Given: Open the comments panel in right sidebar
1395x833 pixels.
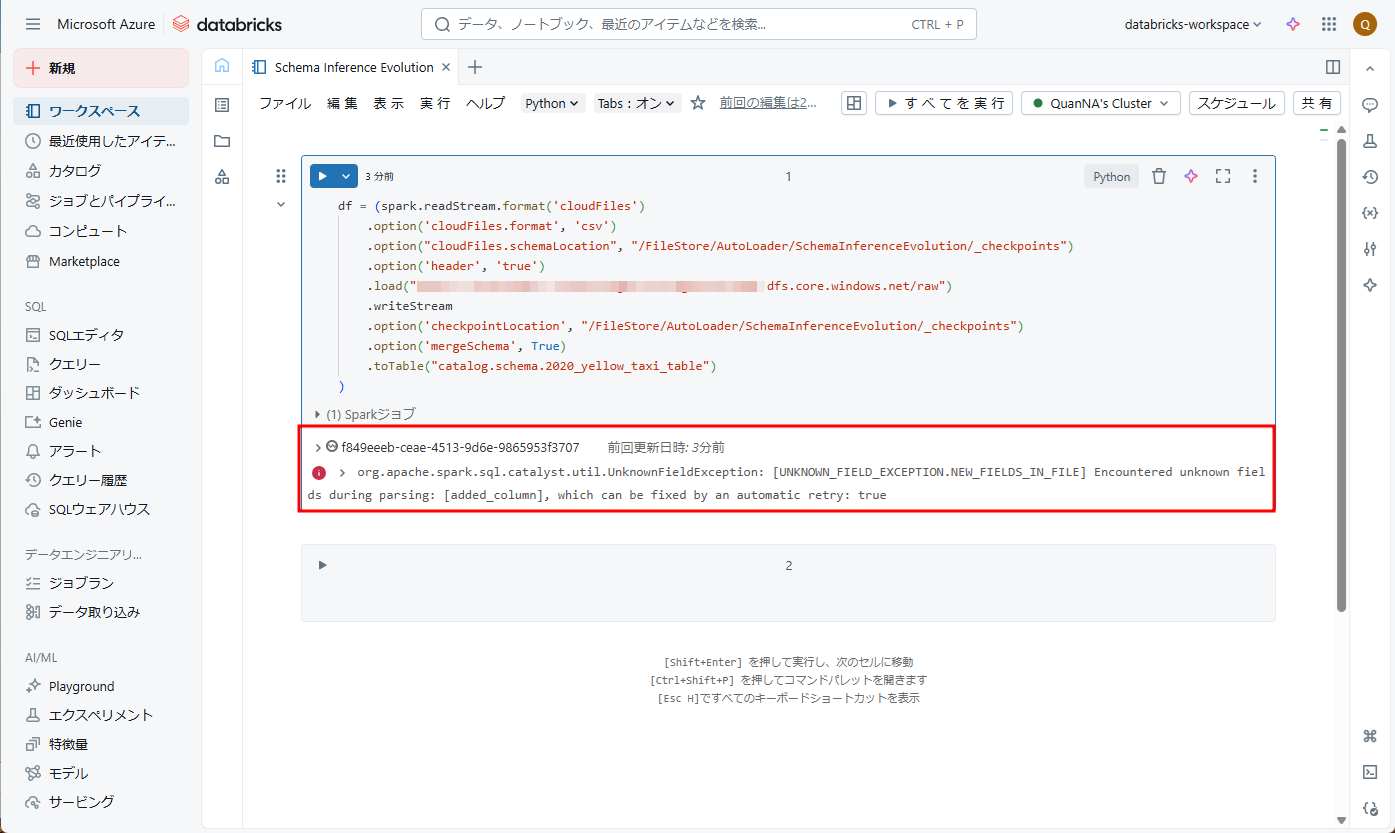Looking at the screenshot, I should (1370, 105).
